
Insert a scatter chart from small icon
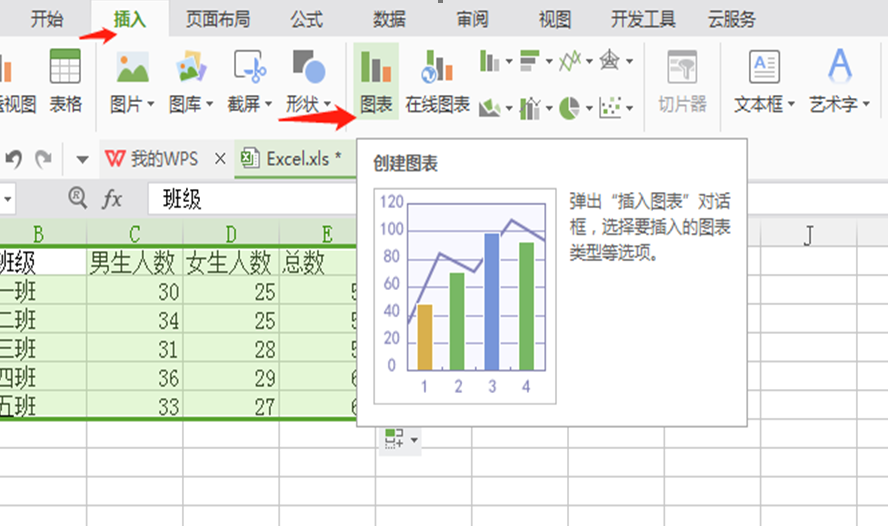pos(610,107)
